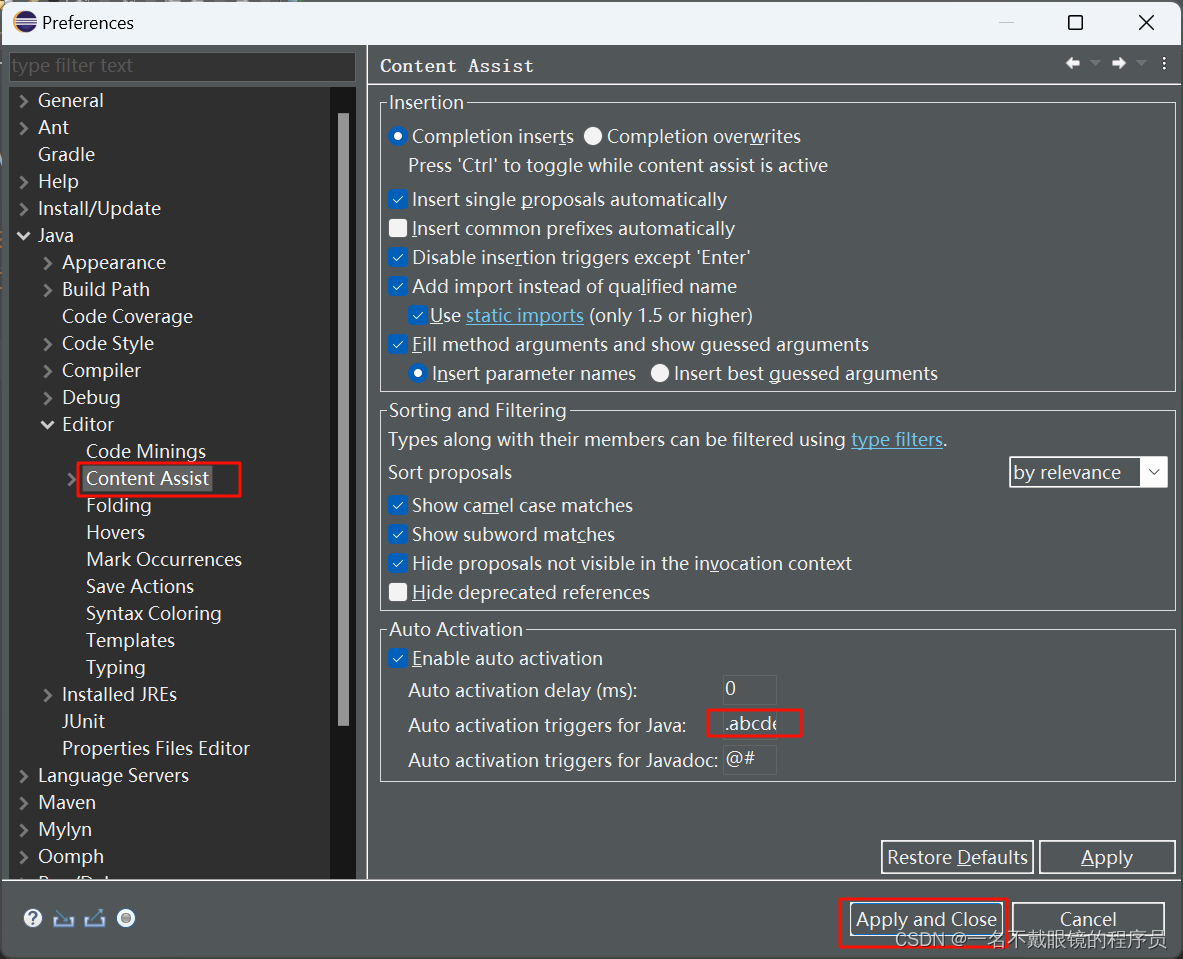The width and height of the screenshot is (1183, 959).
Task: Open the Sort proposals by relevance dropdown
Action: (x=1088, y=472)
